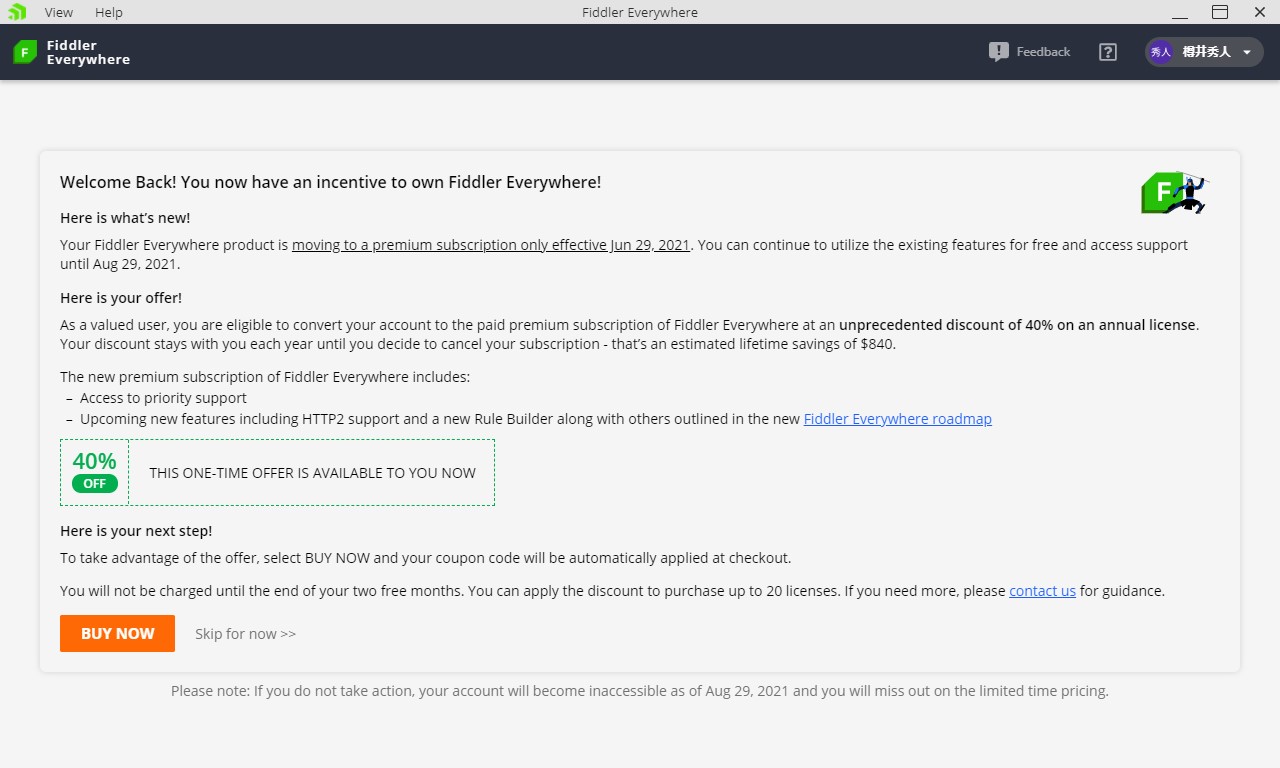This screenshot has height=768, width=1280.
Task: Click the Feedback text label
Action: coord(1043,52)
